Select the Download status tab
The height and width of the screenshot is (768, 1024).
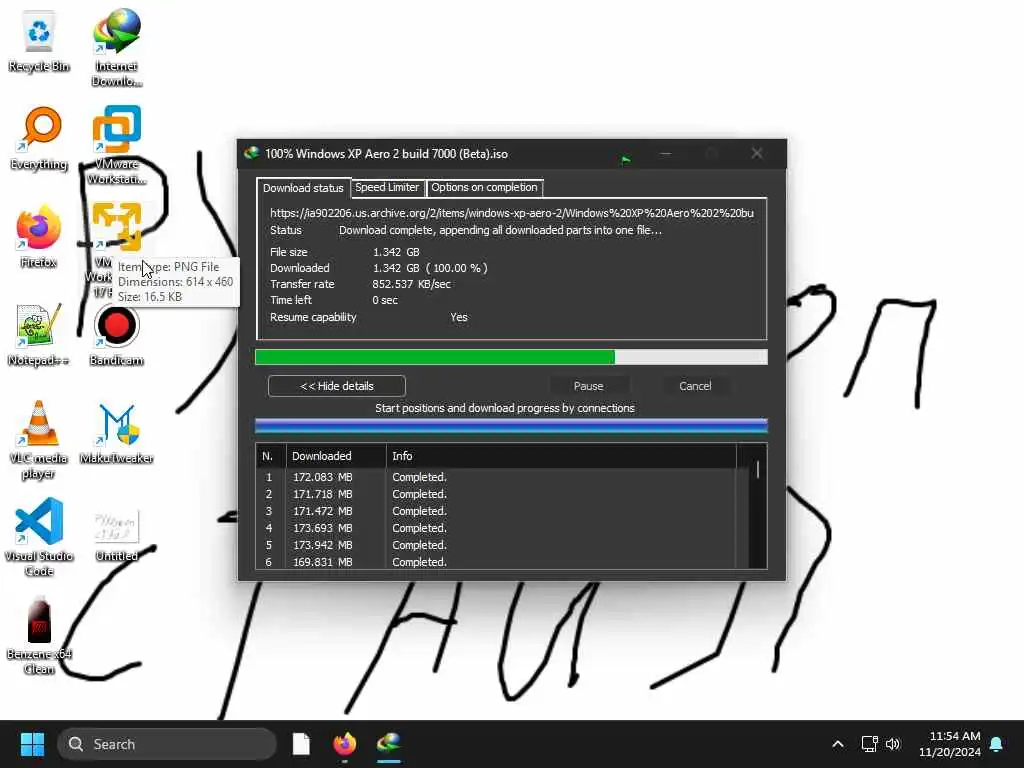tap(303, 188)
